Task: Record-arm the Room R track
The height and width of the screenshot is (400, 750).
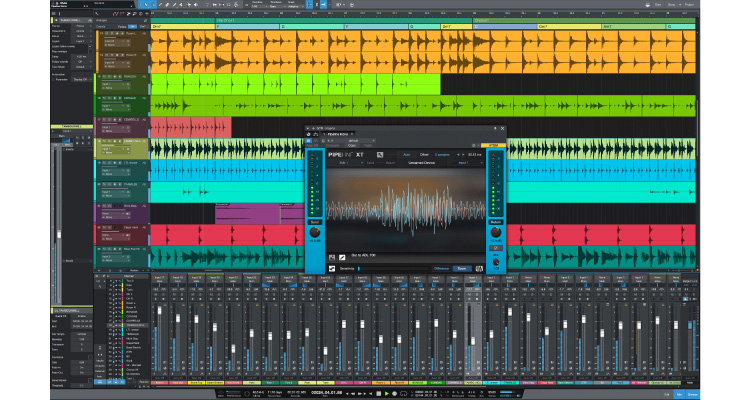Action: 117,55
